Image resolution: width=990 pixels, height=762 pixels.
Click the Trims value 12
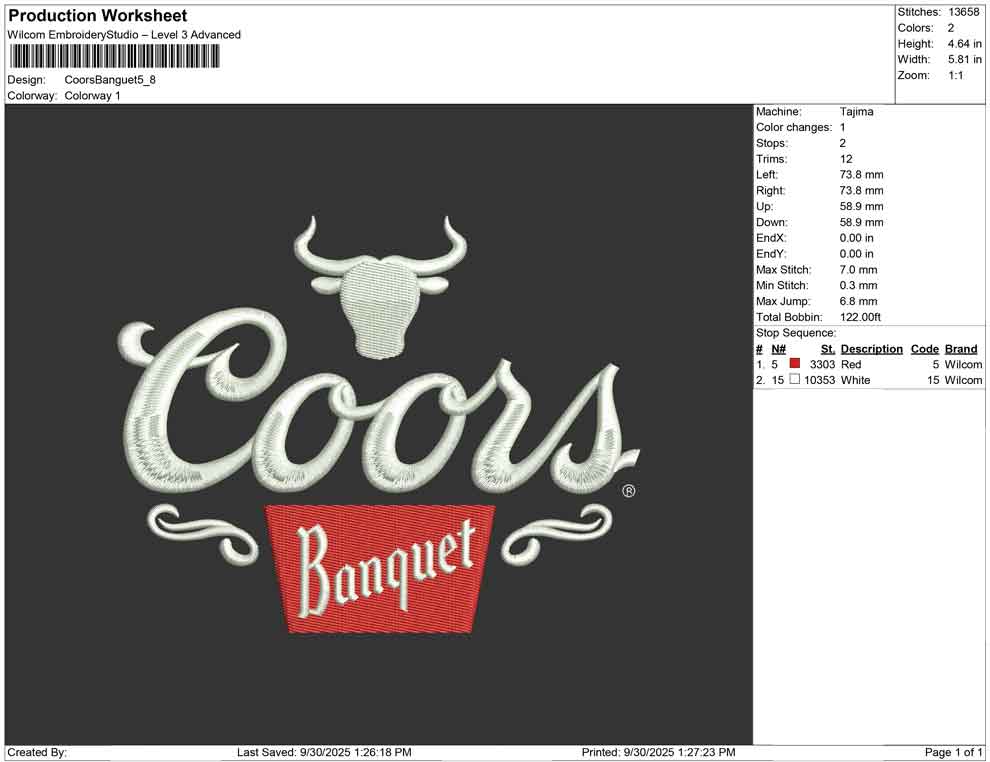(x=846, y=159)
